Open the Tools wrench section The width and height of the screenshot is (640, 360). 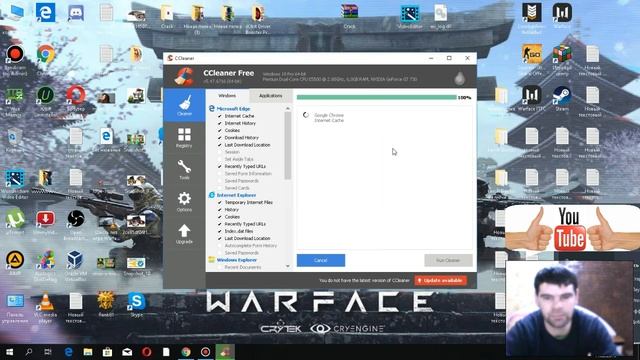coord(184,169)
